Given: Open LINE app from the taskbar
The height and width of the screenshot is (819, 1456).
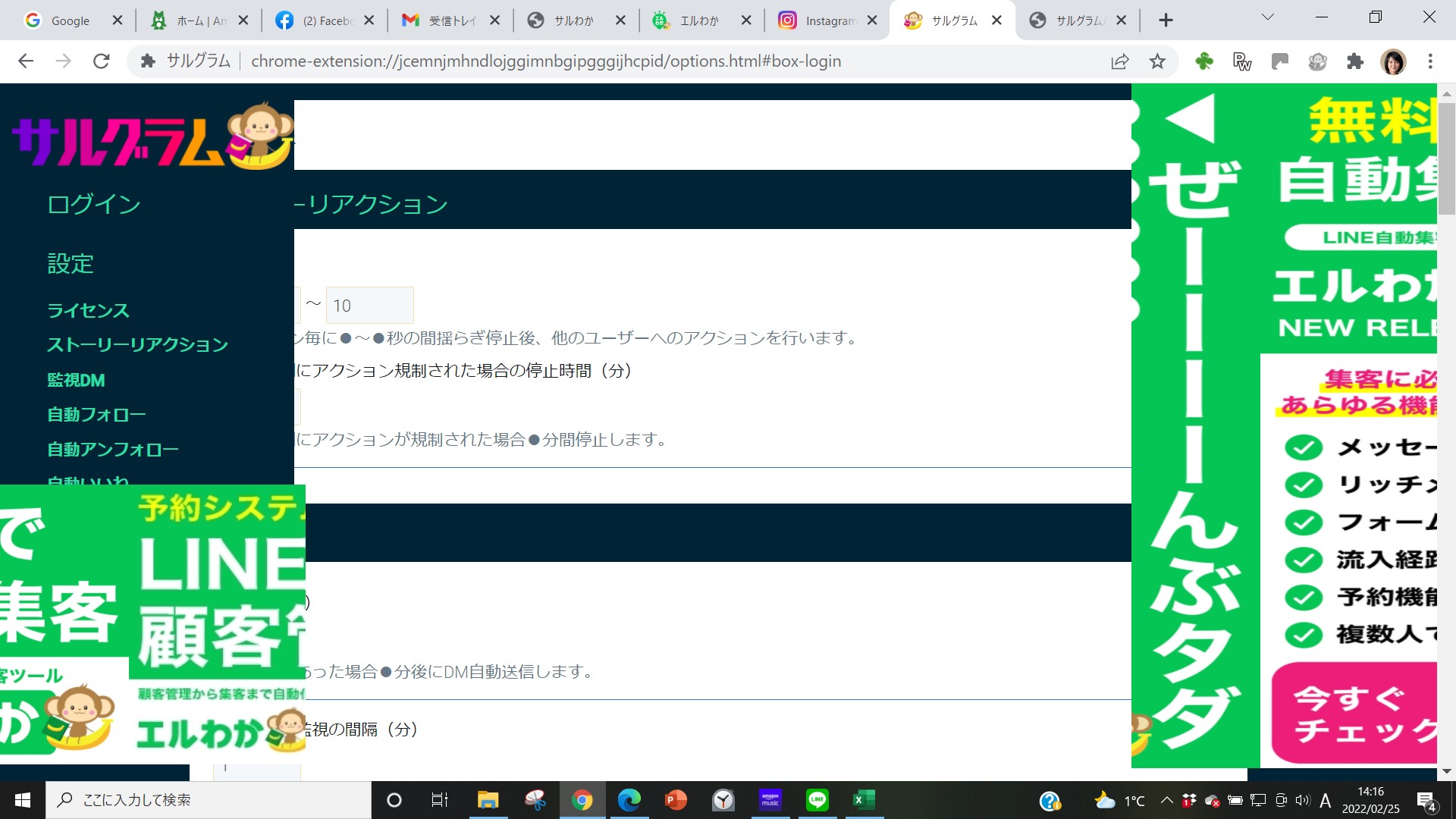Looking at the screenshot, I should point(817,800).
